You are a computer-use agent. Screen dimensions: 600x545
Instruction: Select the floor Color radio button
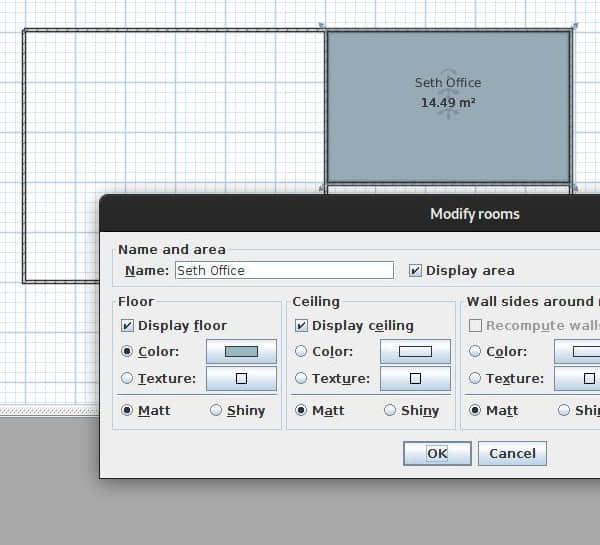(x=127, y=351)
